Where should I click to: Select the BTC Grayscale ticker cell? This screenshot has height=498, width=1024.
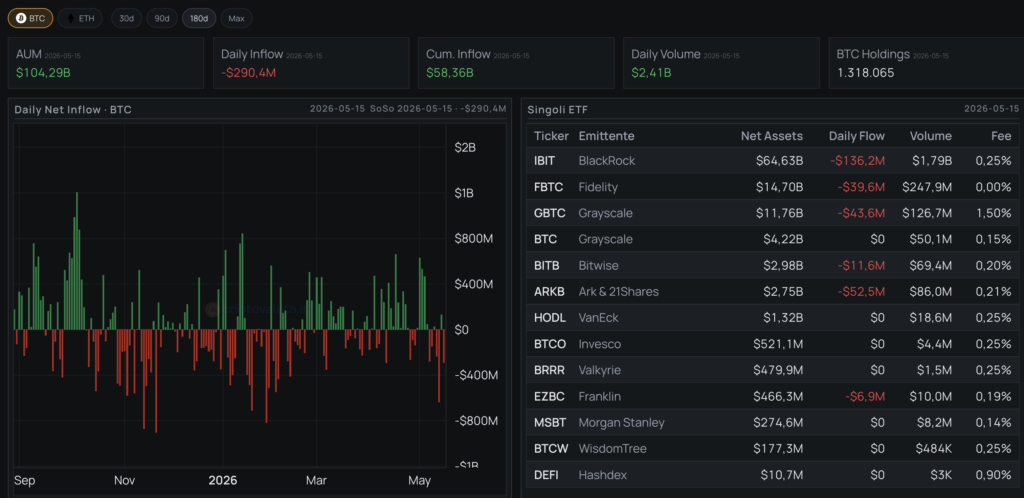click(x=545, y=239)
